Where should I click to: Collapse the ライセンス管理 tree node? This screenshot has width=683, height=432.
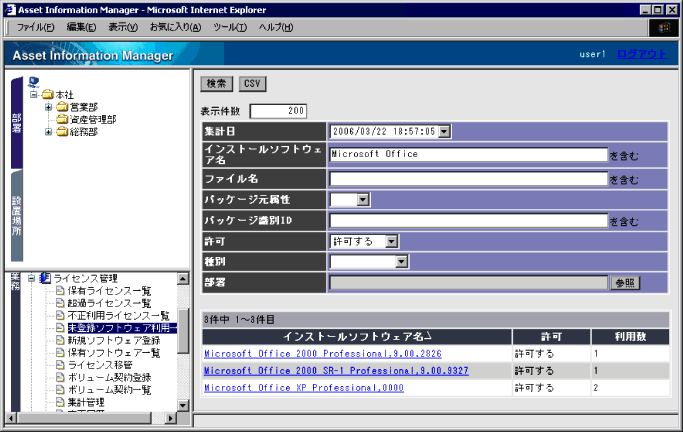31,278
